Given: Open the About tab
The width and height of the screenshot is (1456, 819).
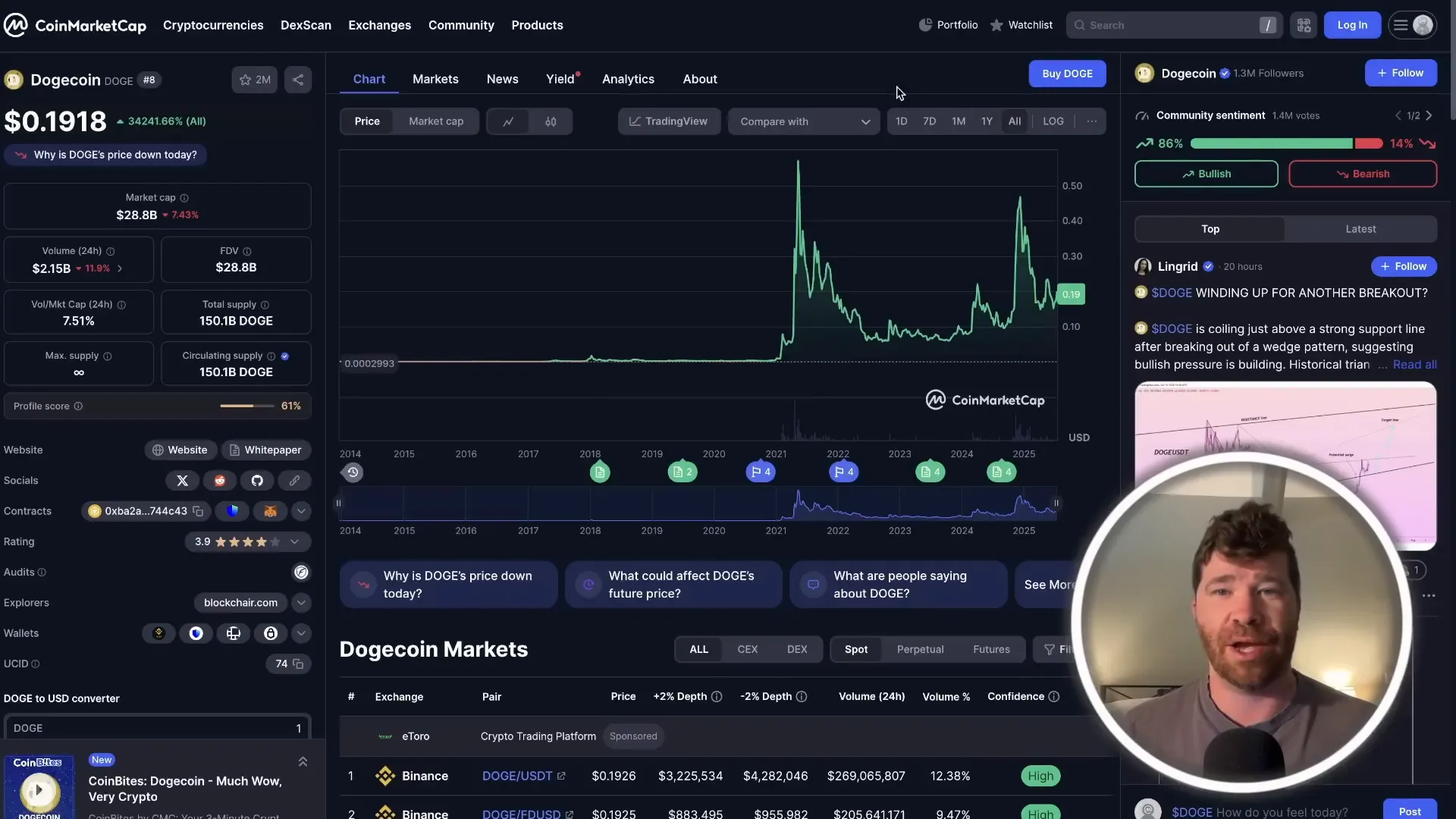Looking at the screenshot, I should (699, 79).
